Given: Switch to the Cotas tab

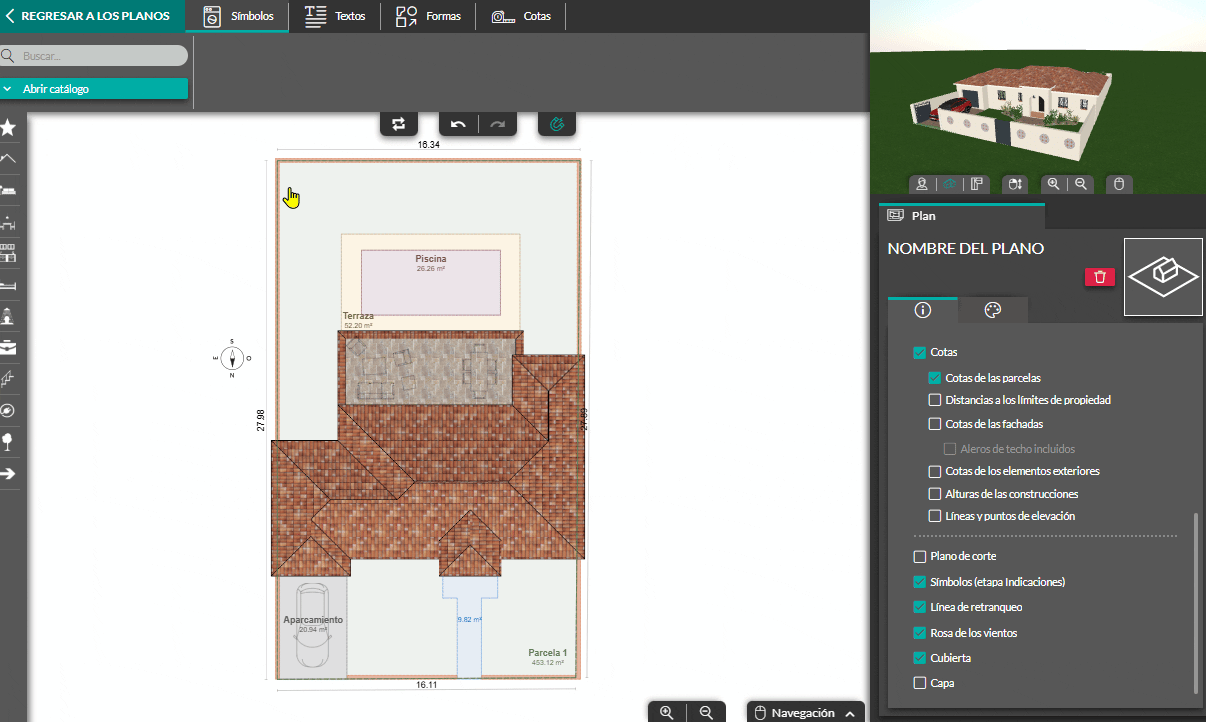Looking at the screenshot, I should (x=521, y=16).
